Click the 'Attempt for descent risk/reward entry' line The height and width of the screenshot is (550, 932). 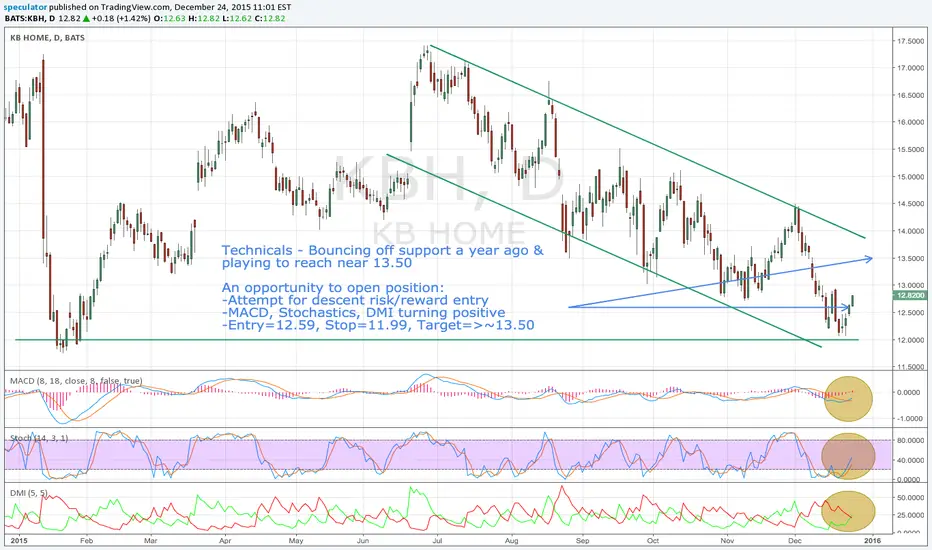click(x=355, y=300)
